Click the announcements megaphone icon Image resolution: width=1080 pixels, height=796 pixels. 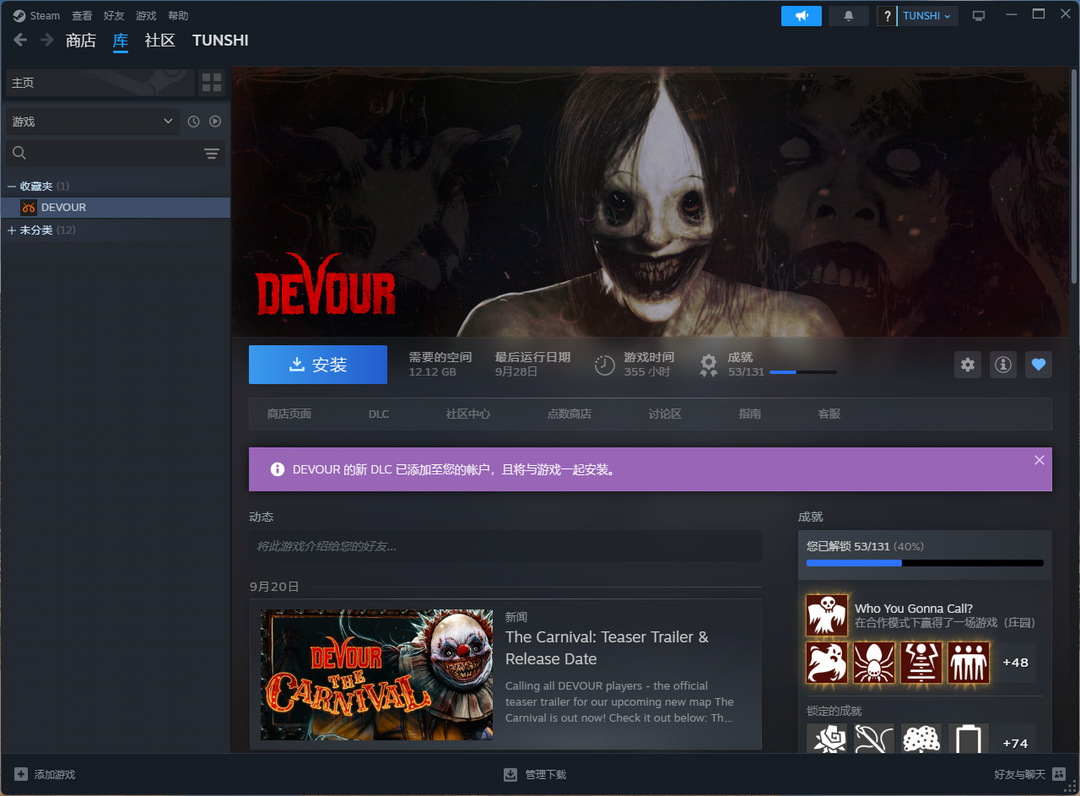801,16
